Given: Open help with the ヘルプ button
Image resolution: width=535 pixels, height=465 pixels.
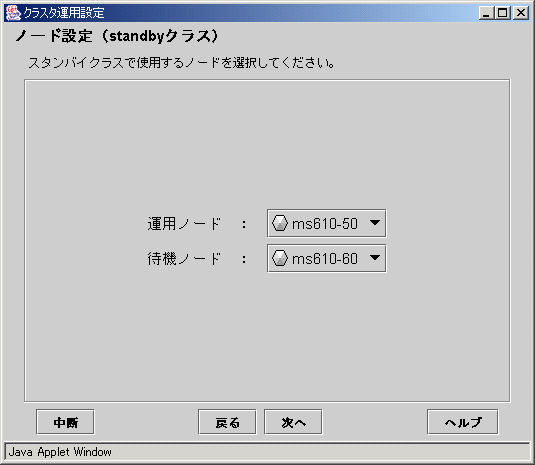Looking at the screenshot, I should [463, 422].
